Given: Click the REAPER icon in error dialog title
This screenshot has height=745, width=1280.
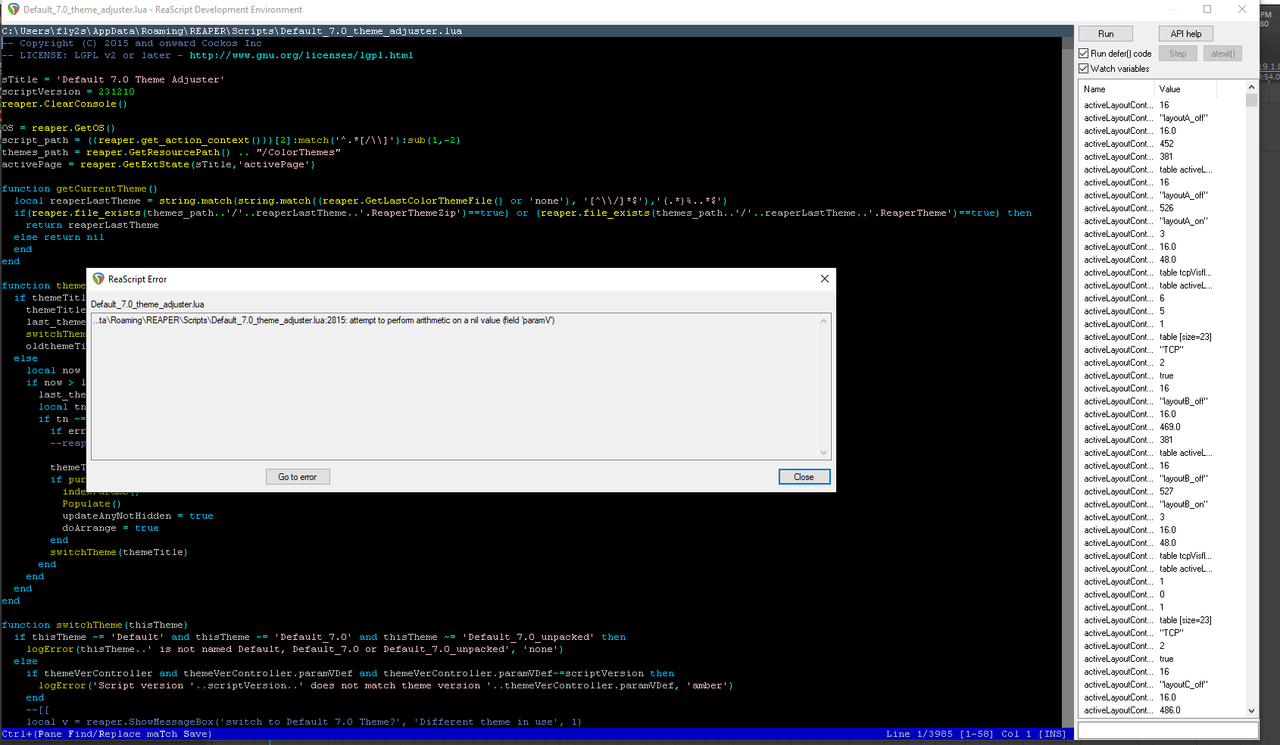Looking at the screenshot, I should (x=98, y=279).
